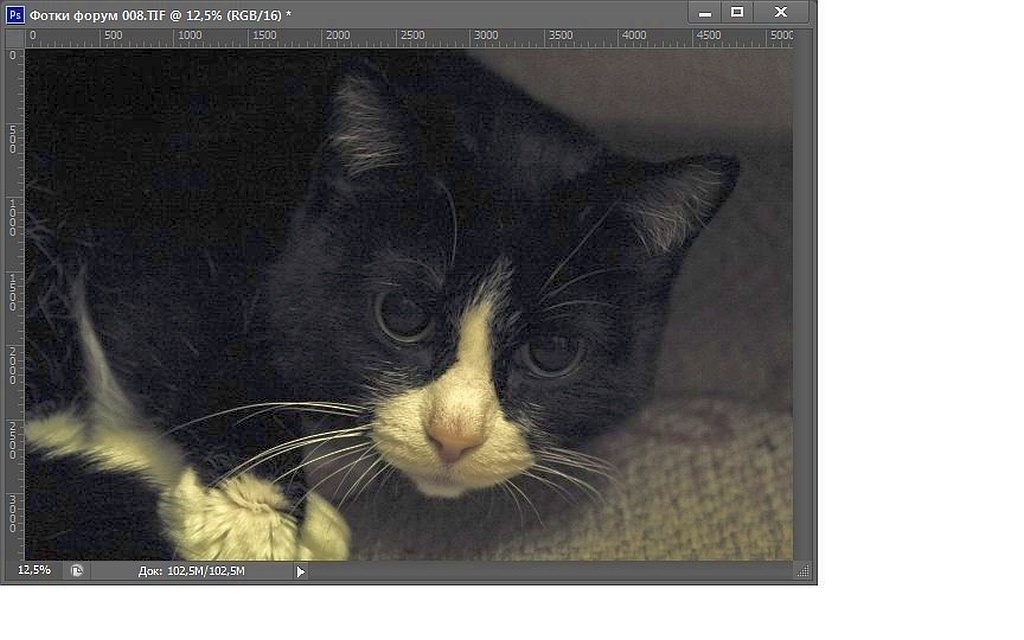Click the 4000 mark on horizontal ruler
Image resolution: width=1024 pixels, height=640 pixels.
point(633,35)
